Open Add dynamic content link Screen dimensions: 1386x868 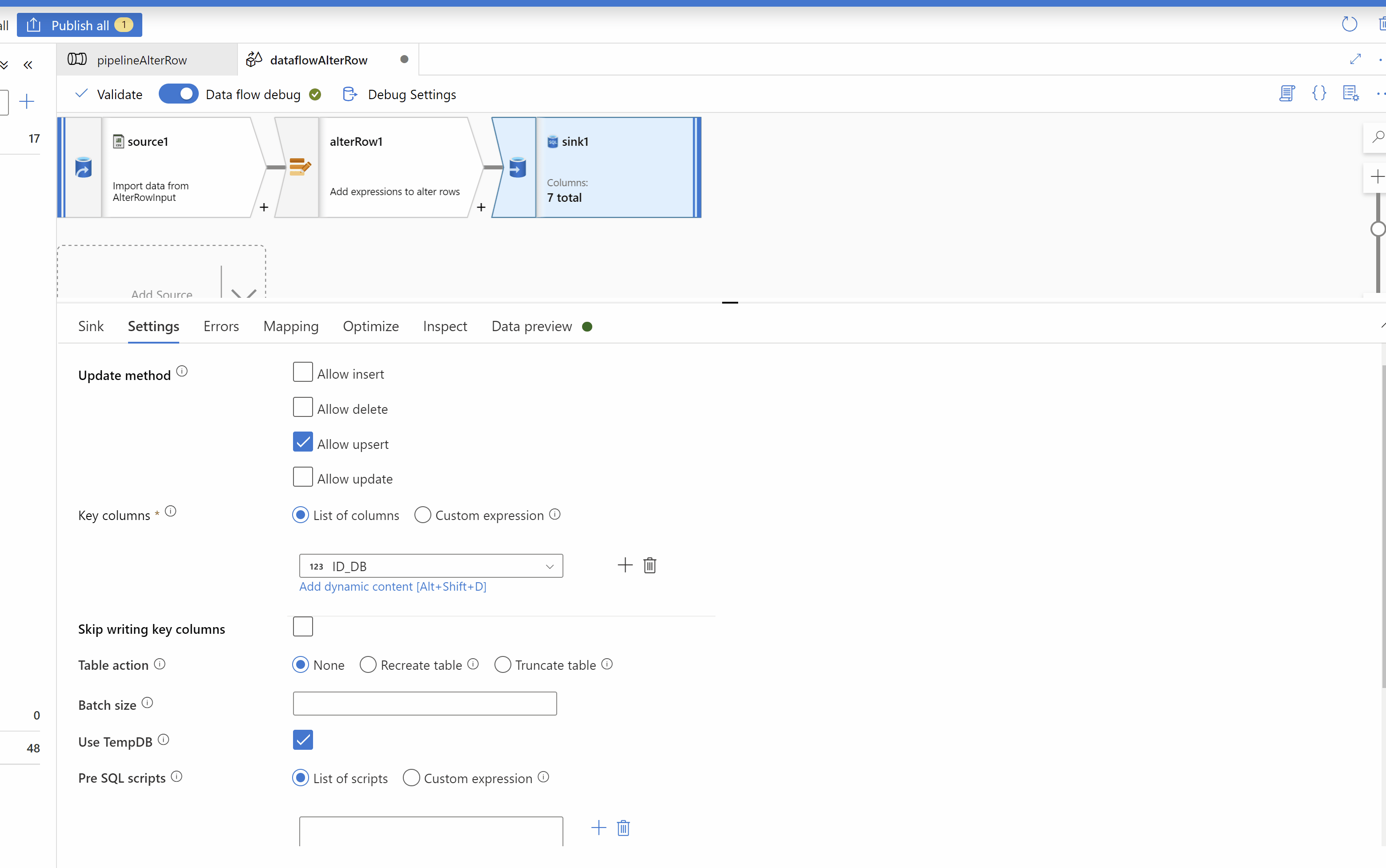coord(392,586)
